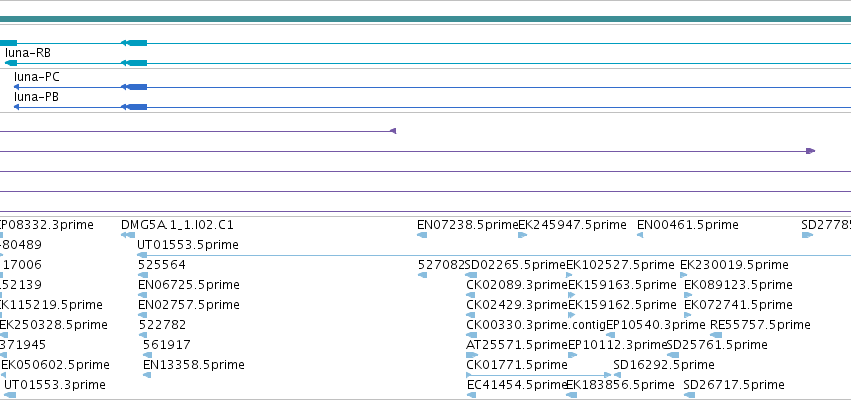Viewport: 851px width, 400px height.
Task: Select the SD25761.5prime EST label
Action: [717, 345]
